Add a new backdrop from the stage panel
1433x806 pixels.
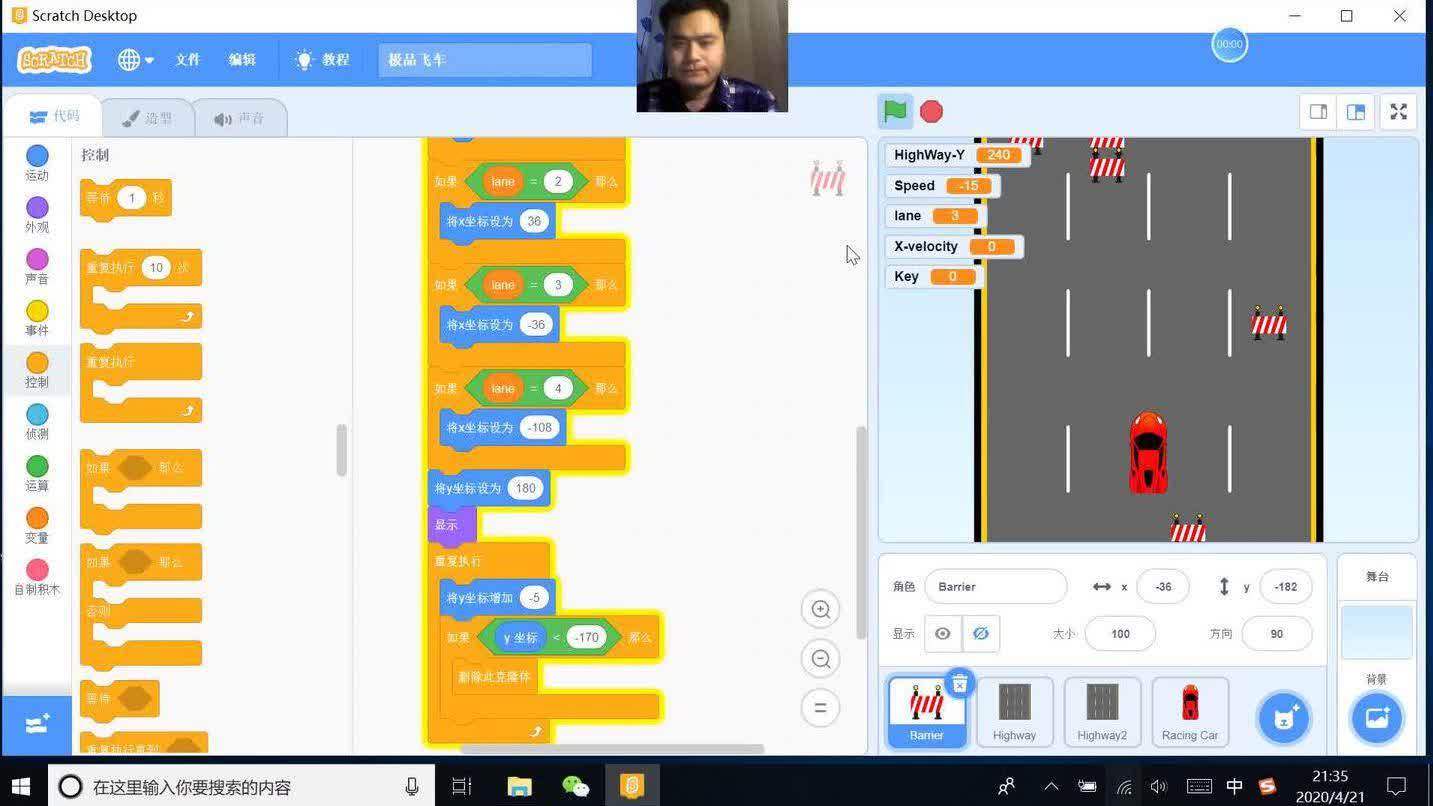click(1377, 717)
